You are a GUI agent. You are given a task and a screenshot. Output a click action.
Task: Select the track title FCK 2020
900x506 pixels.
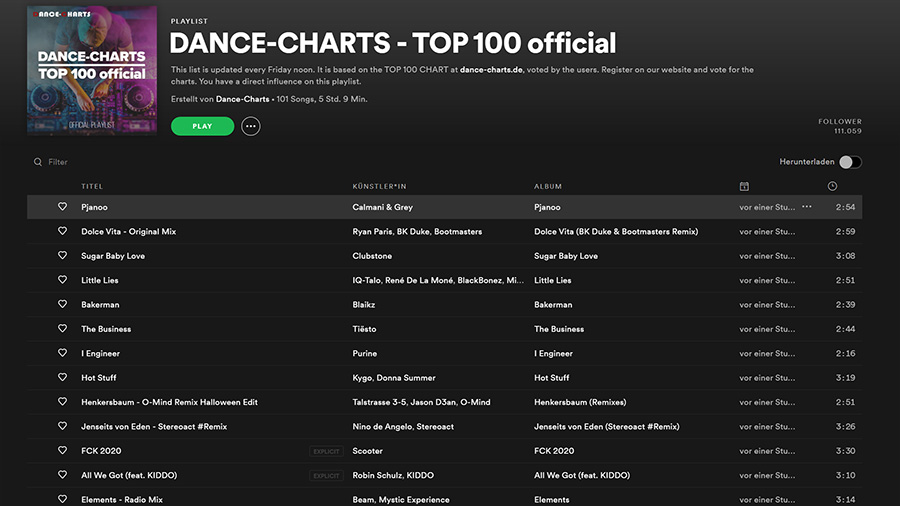(x=101, y=451)
